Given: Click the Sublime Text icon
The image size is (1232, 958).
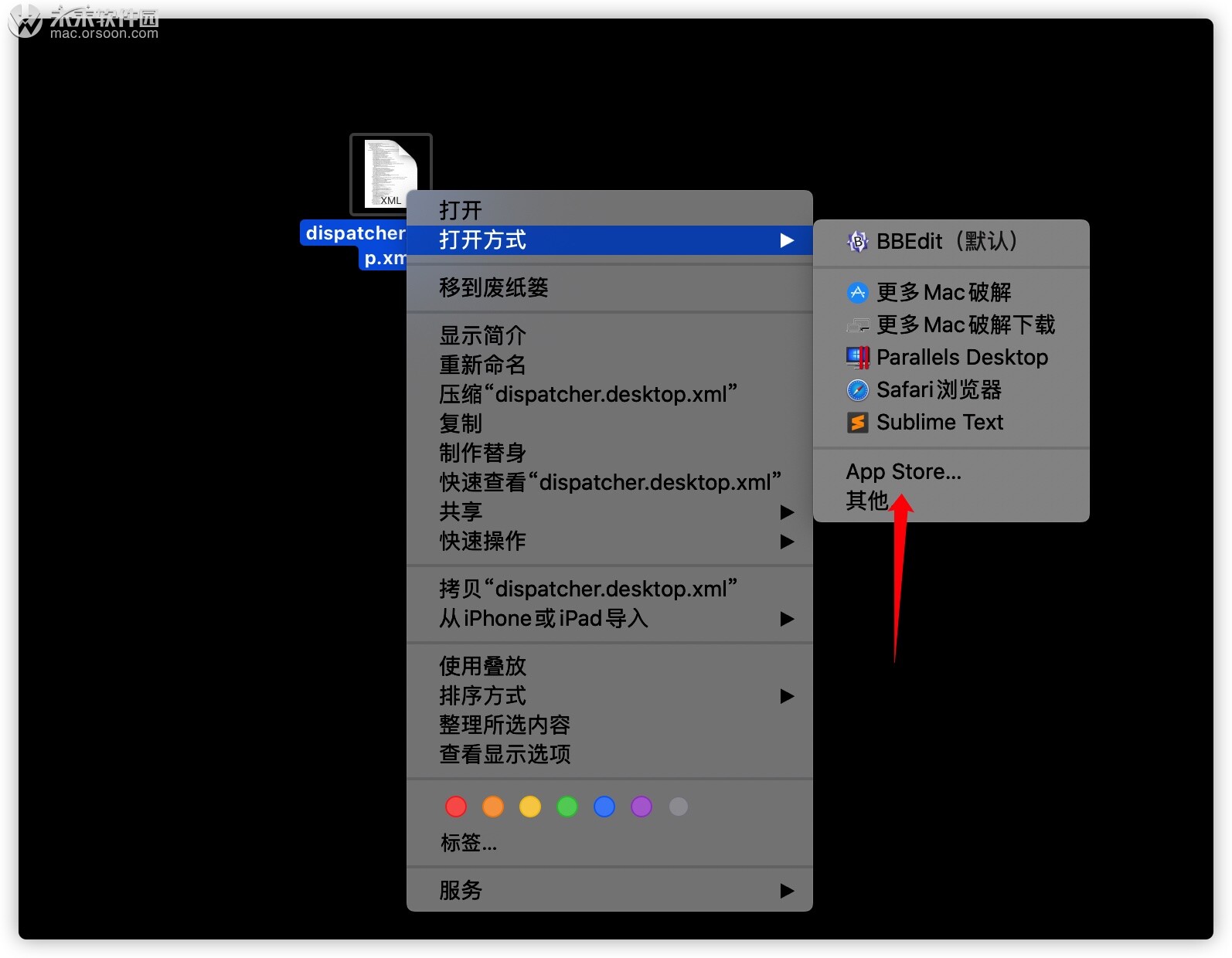Looking at the screenshot, I should click(857, 423).
